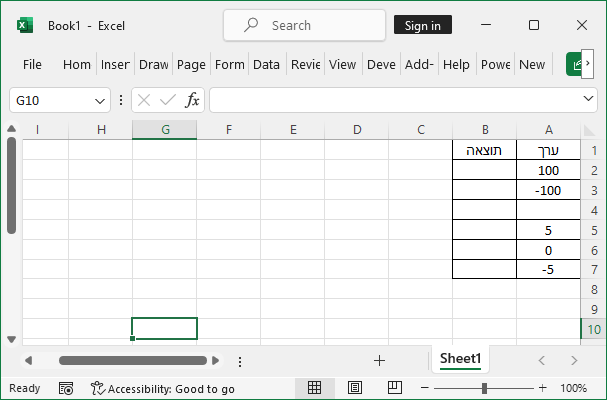Open the Name Box dropdown
The image size is (607, 400).
pyautogui.click(x=101, y=100)
